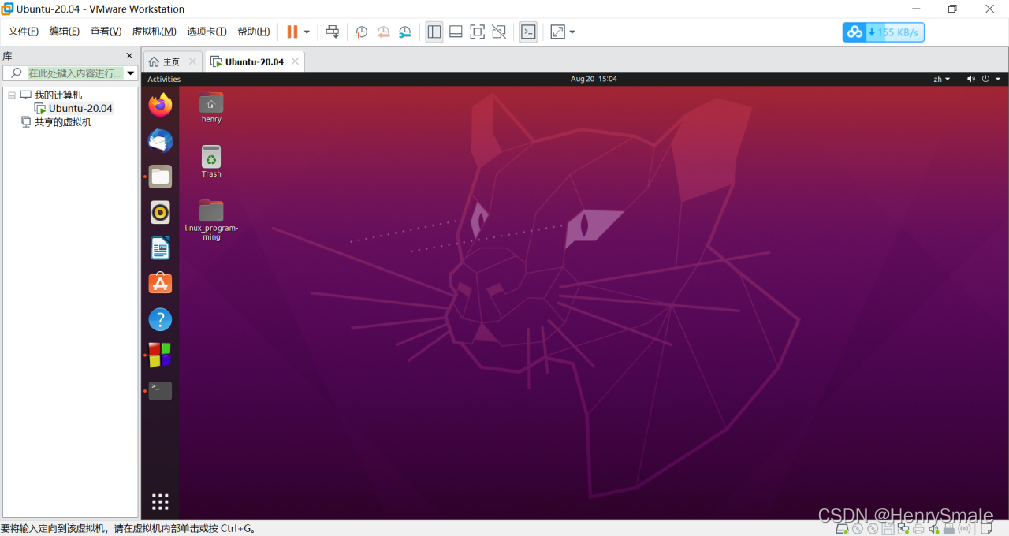Viewport: 1009px width, 536px height.
Task: Open the 编辑(E) menu
Action: (64, 32)
